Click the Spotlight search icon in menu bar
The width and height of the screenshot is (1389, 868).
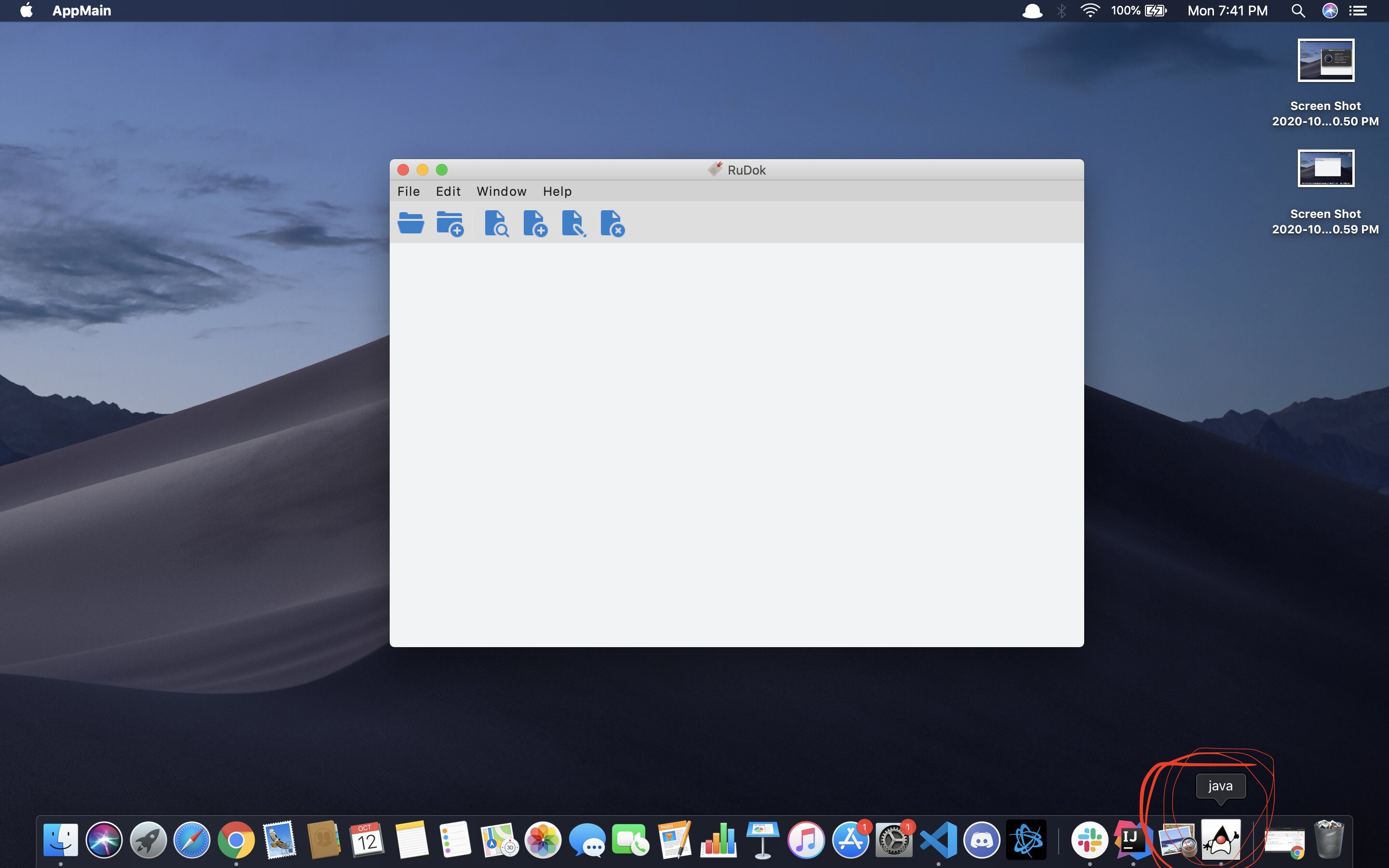[x=1298, y=10]
